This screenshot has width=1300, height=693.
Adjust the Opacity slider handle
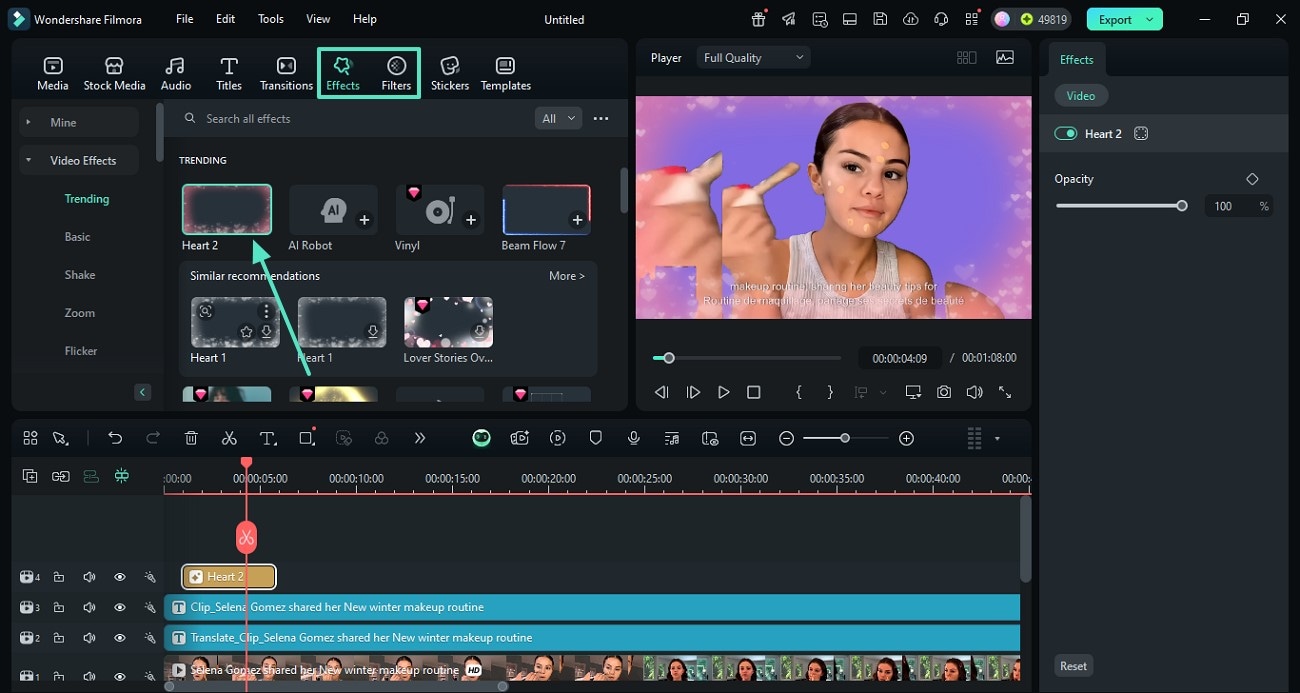click(1182, 206)
